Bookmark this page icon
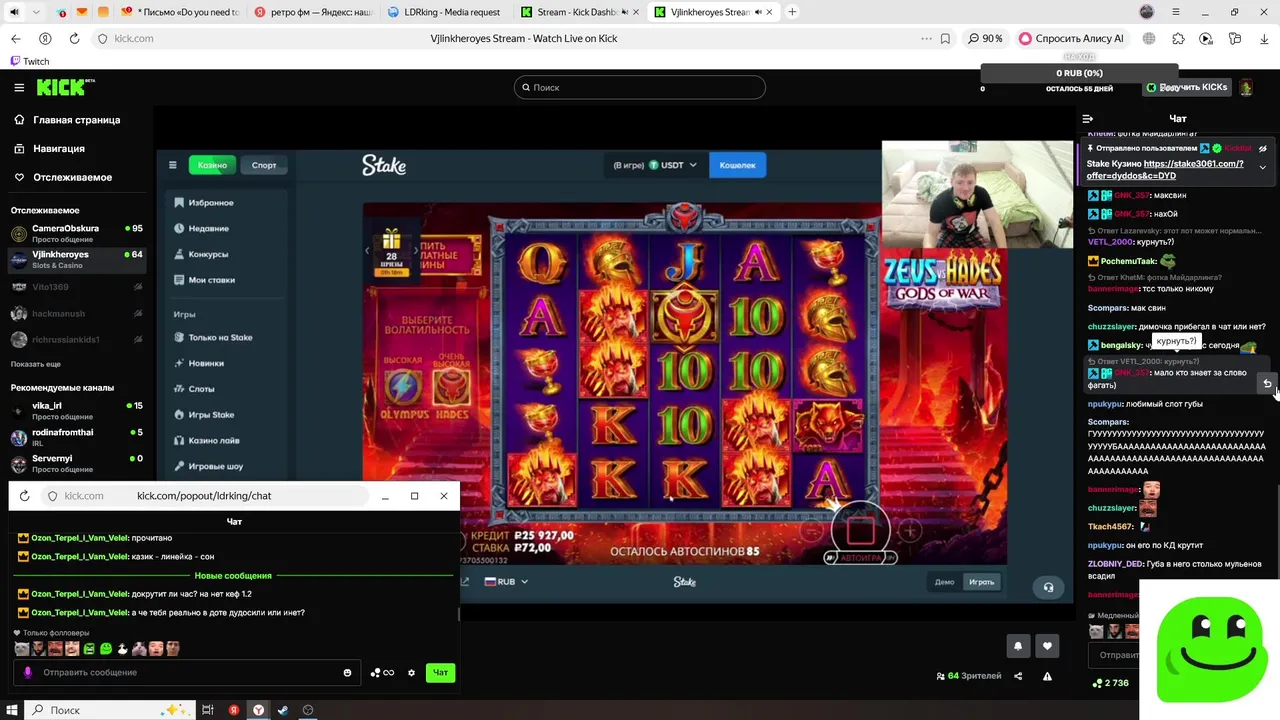The height and width of the screenshot is (720, 1280). 945,38
